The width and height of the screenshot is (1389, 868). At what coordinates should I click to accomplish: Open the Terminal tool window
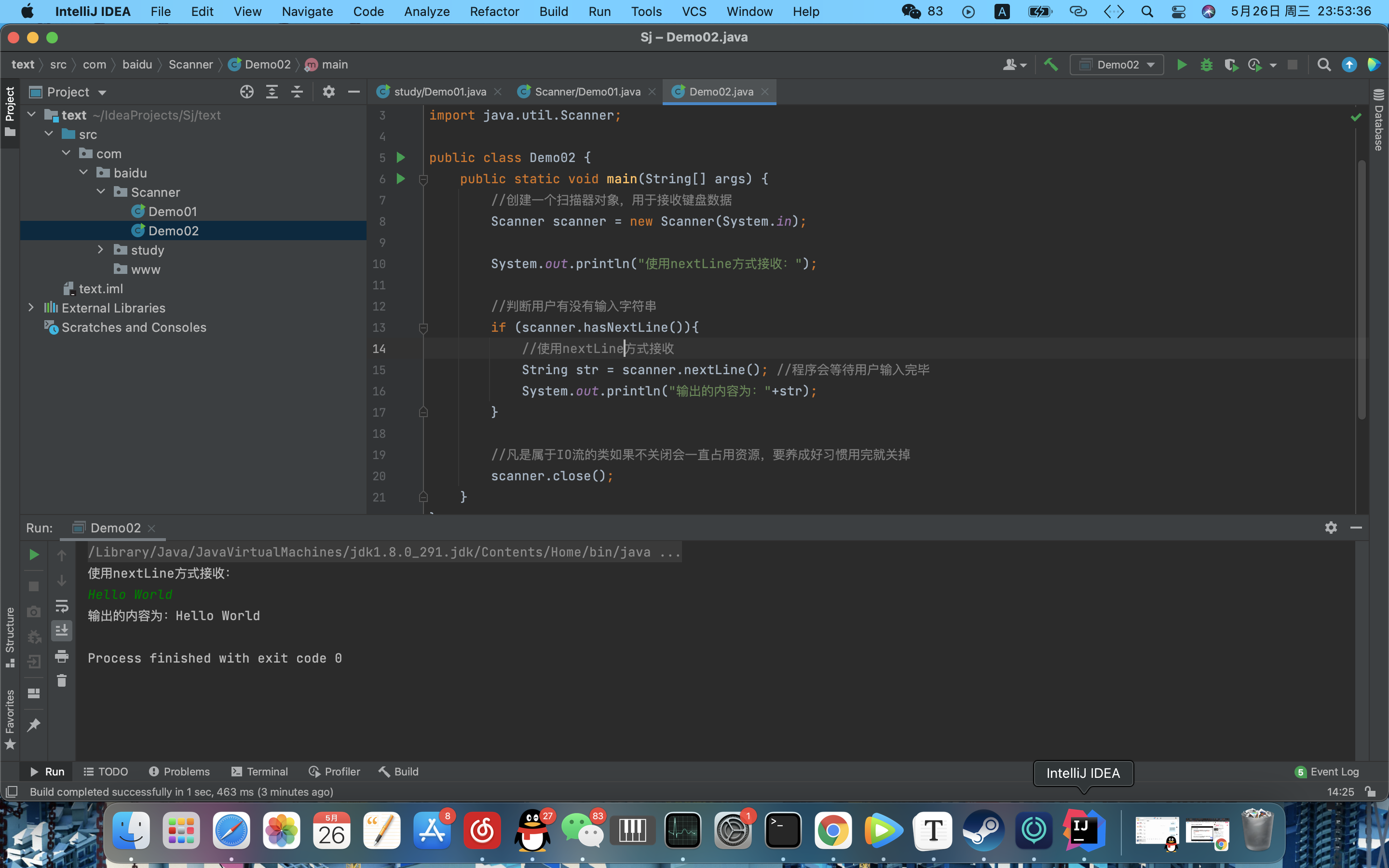pos(259,772)
